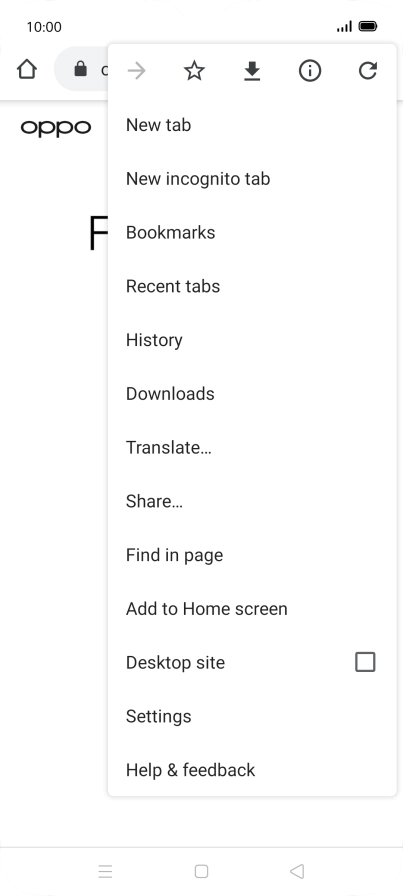
Task: Open page info via the circled i icon
Action: point(310,71)
